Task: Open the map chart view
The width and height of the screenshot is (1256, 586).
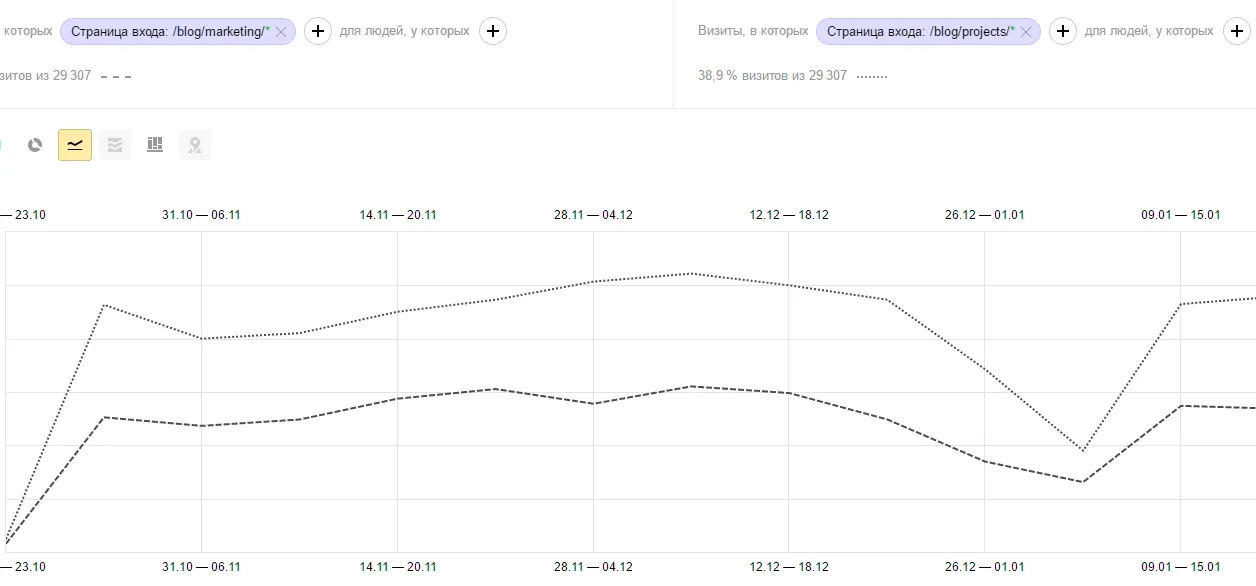Action: [195, 145]
